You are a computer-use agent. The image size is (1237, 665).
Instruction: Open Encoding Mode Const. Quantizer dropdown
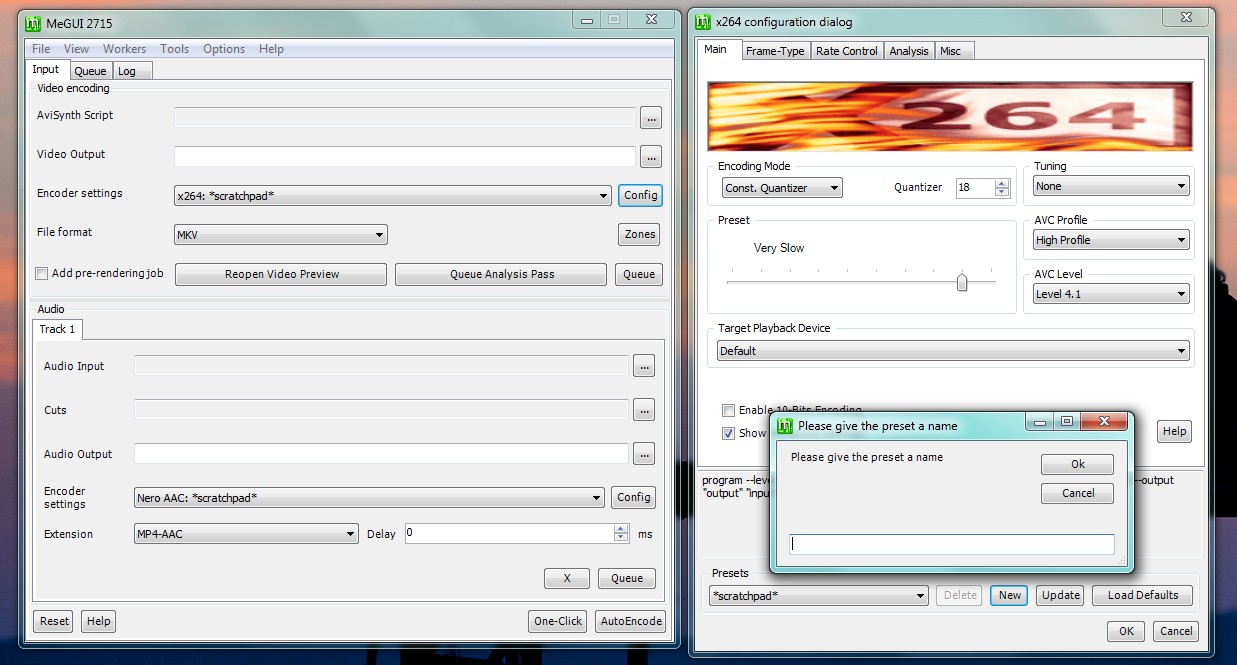(x=782, y=188)
